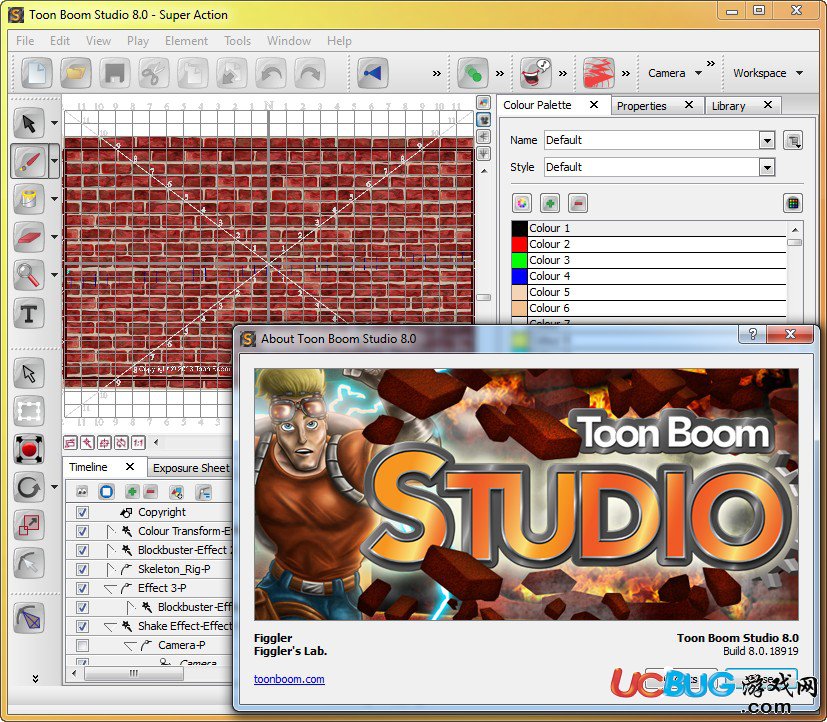Add timeline element with green plus
The image size is (827, 722).
[132, 492]
